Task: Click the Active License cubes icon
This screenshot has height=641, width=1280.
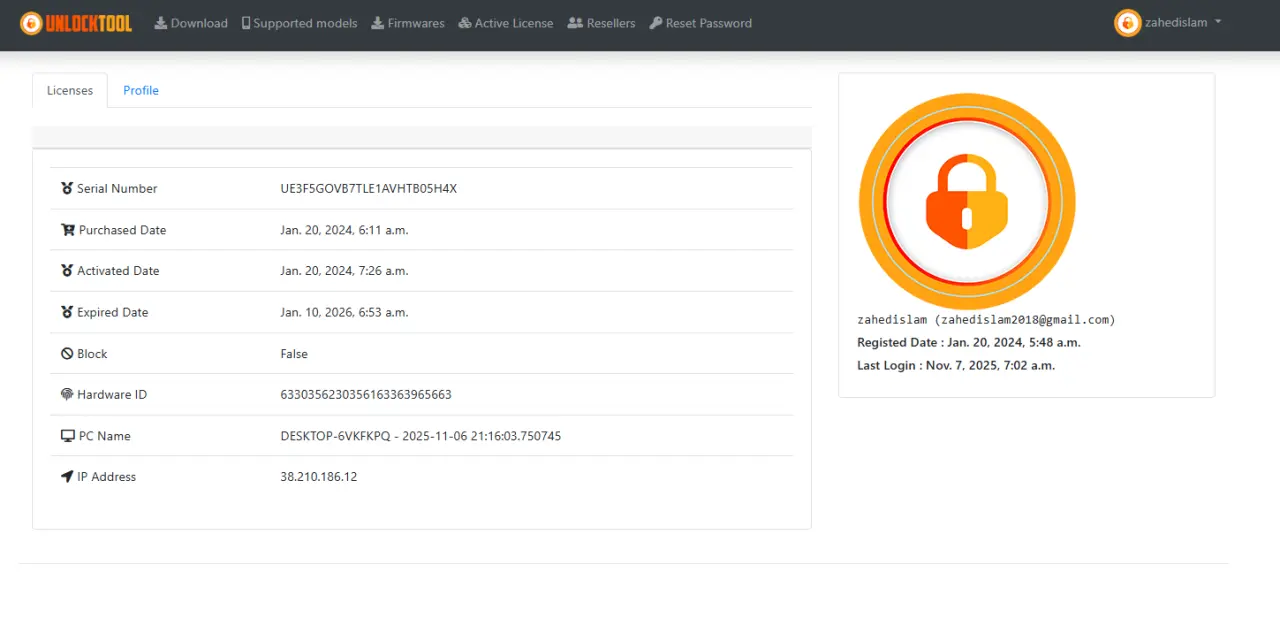Action: (465, 23)
